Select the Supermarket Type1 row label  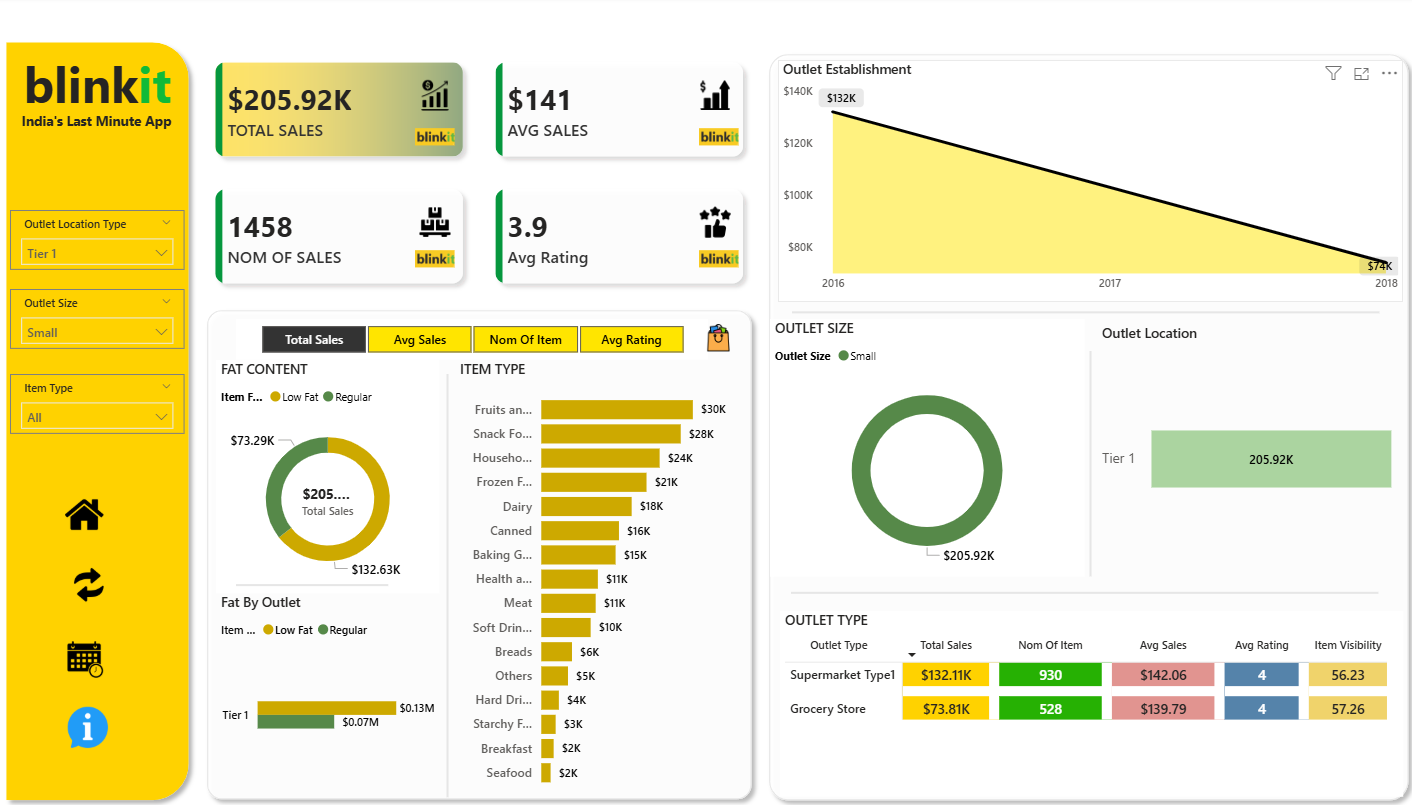point(842,675)
